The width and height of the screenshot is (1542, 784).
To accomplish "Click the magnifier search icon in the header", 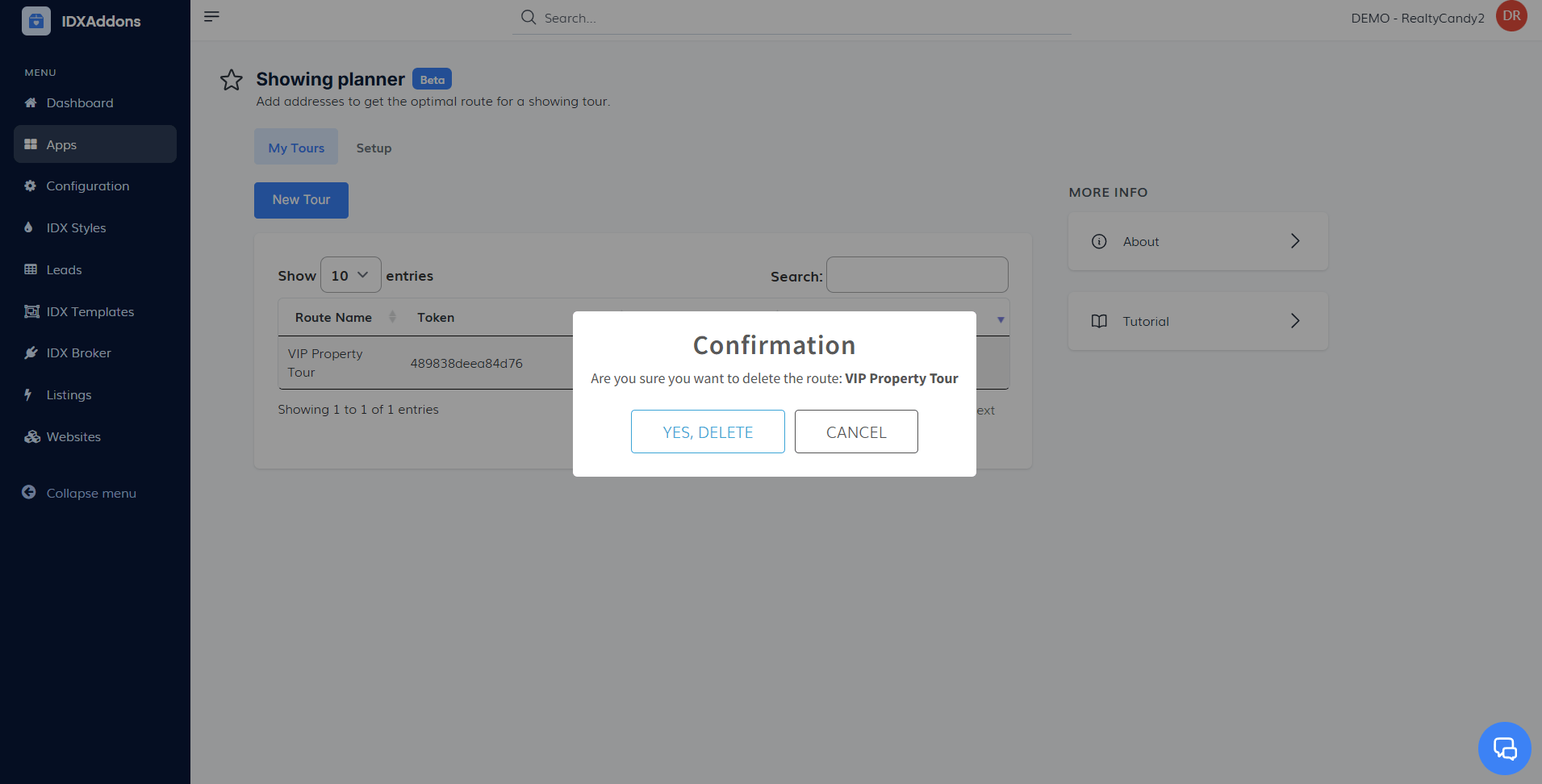I will point(529,18).
